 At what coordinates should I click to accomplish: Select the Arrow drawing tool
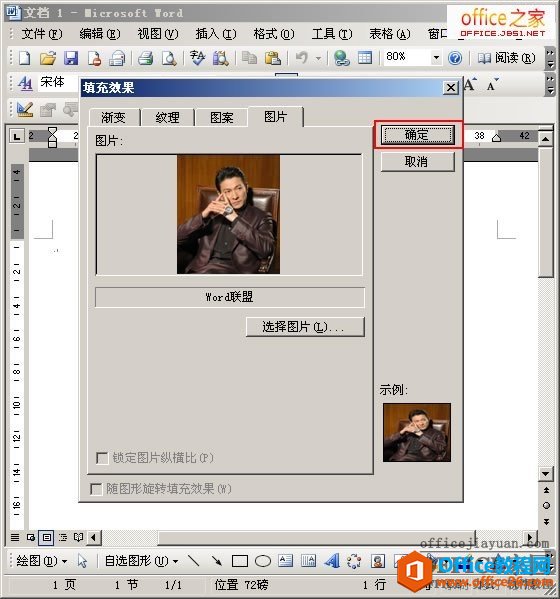click(x=217, y=561)
